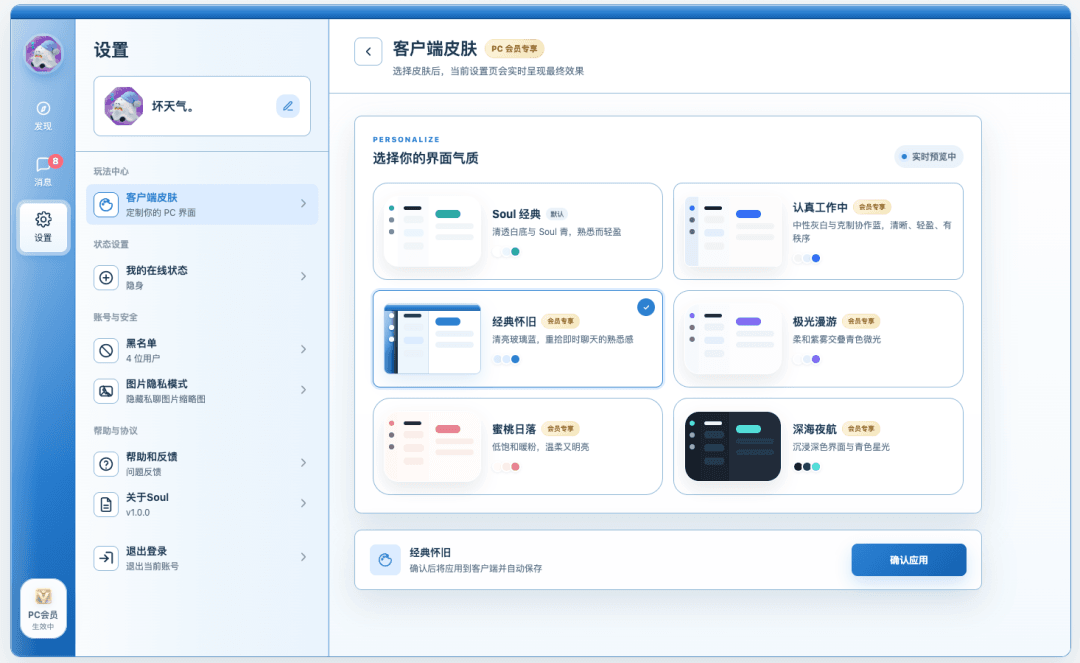Click the 退出登录 exit arrow icon
1080x663 pixels.
106,558
